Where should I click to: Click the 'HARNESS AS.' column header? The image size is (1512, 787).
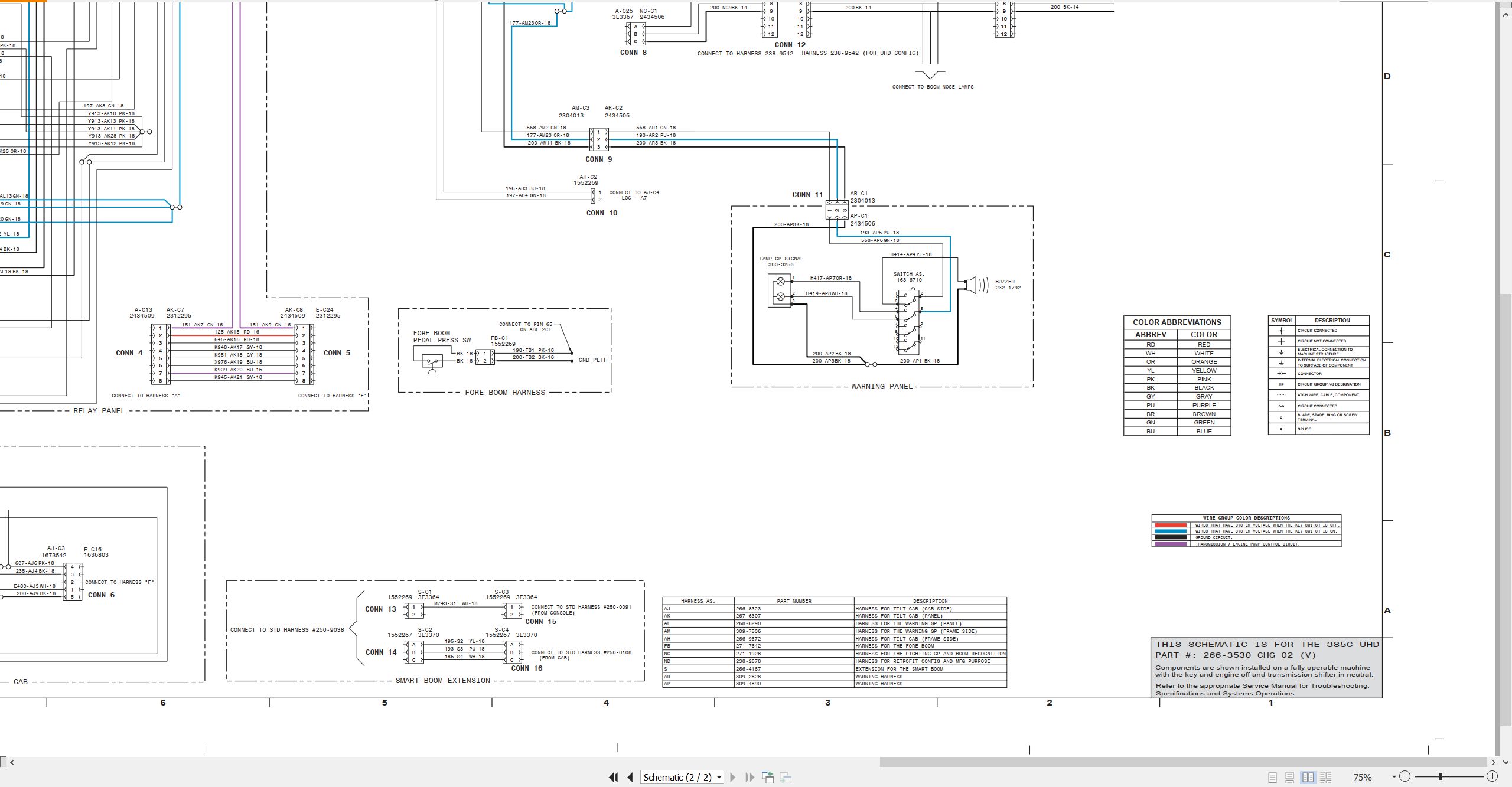point(698,601)
